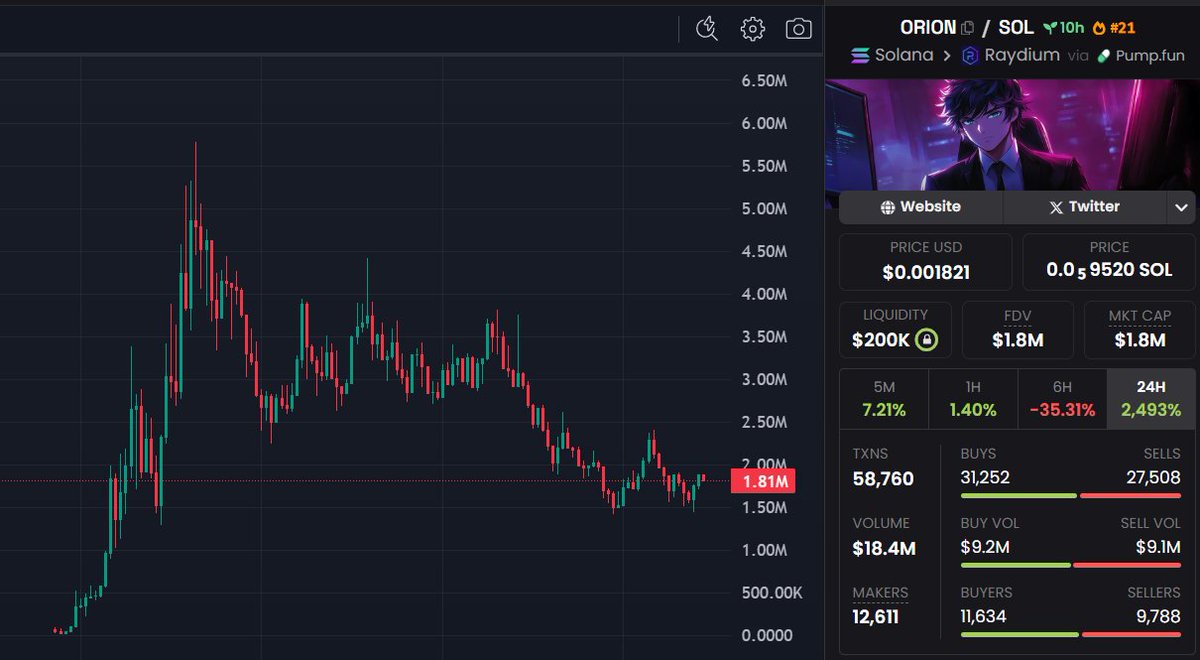Click the 500.00K price axis label
This screenshot has width=1200, height=660.
pos(771,593)
